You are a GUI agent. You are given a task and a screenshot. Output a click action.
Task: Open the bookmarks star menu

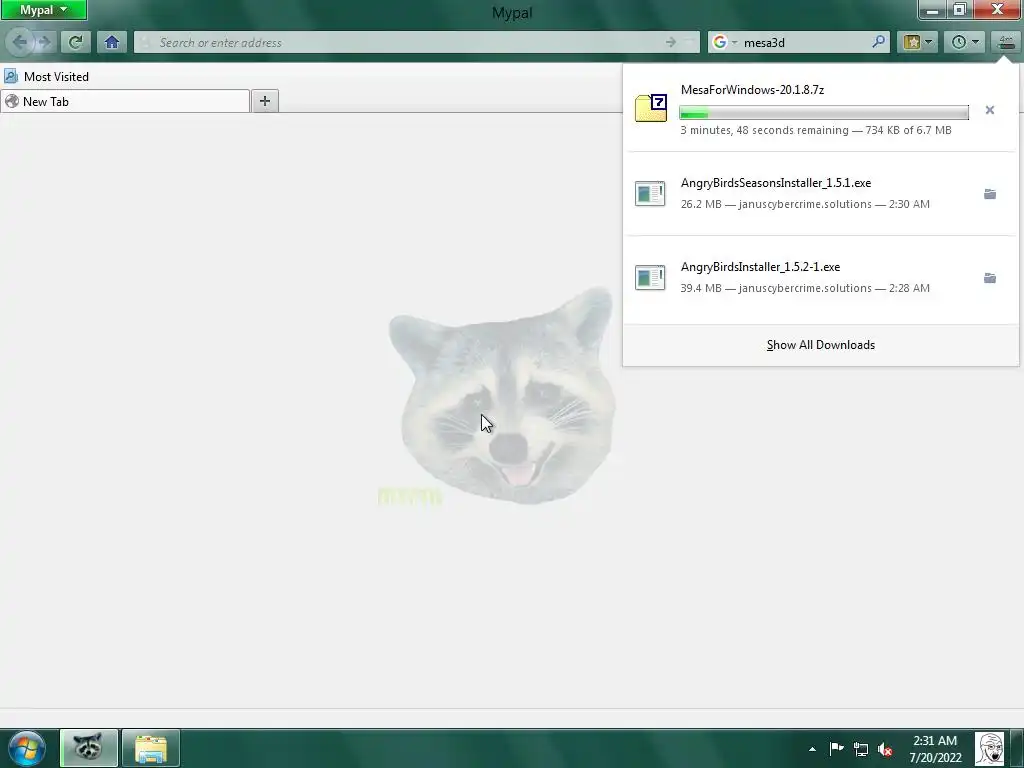tap(918, 42)
